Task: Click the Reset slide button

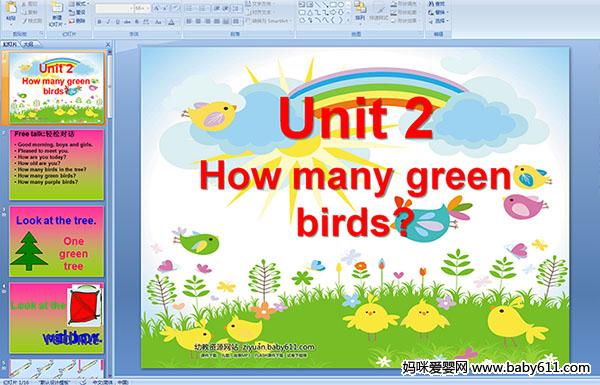Action: [x=77, y=12]
